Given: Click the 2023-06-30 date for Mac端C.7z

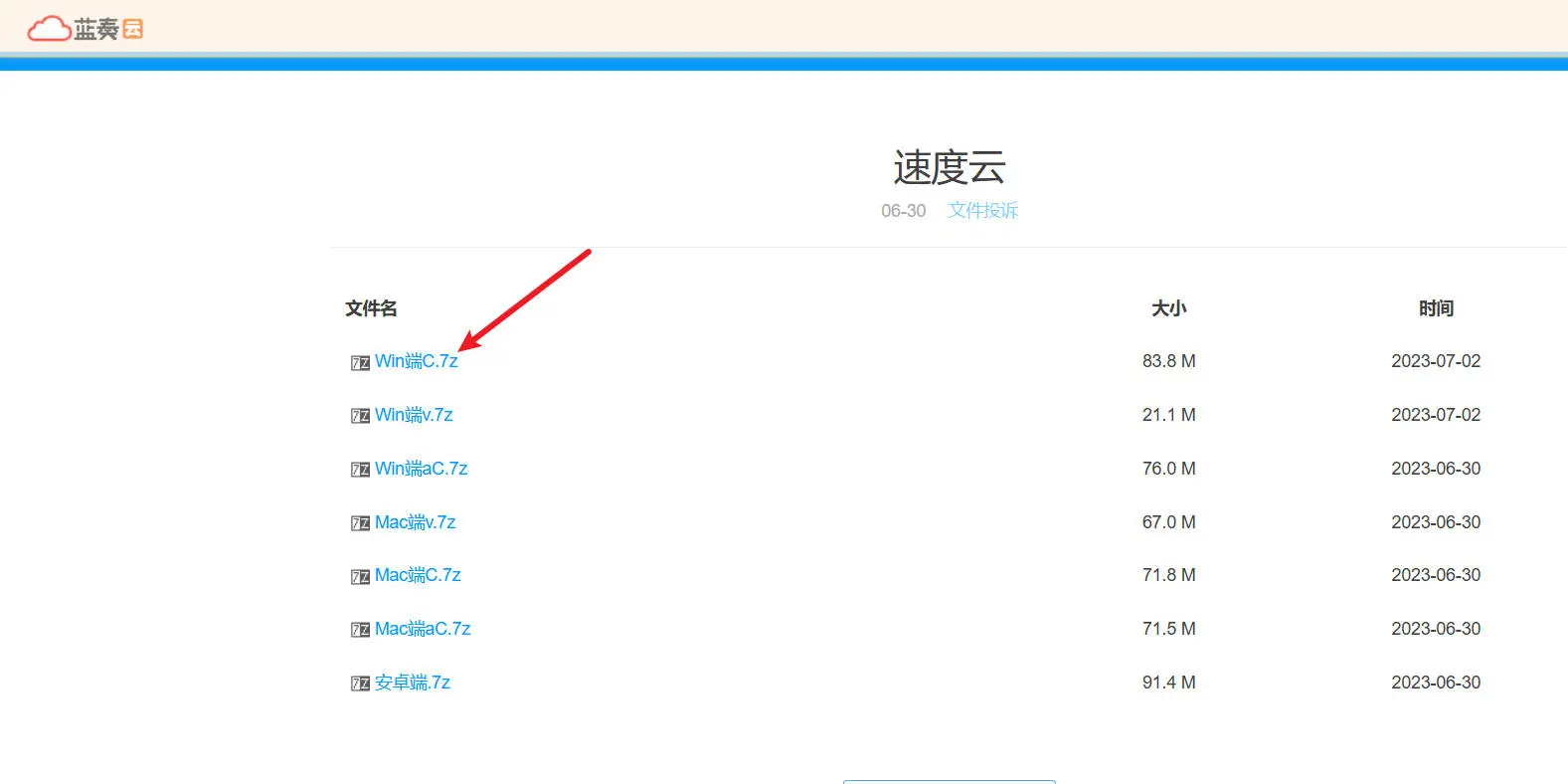Looking at the screenshot, I should [1436, 575].
